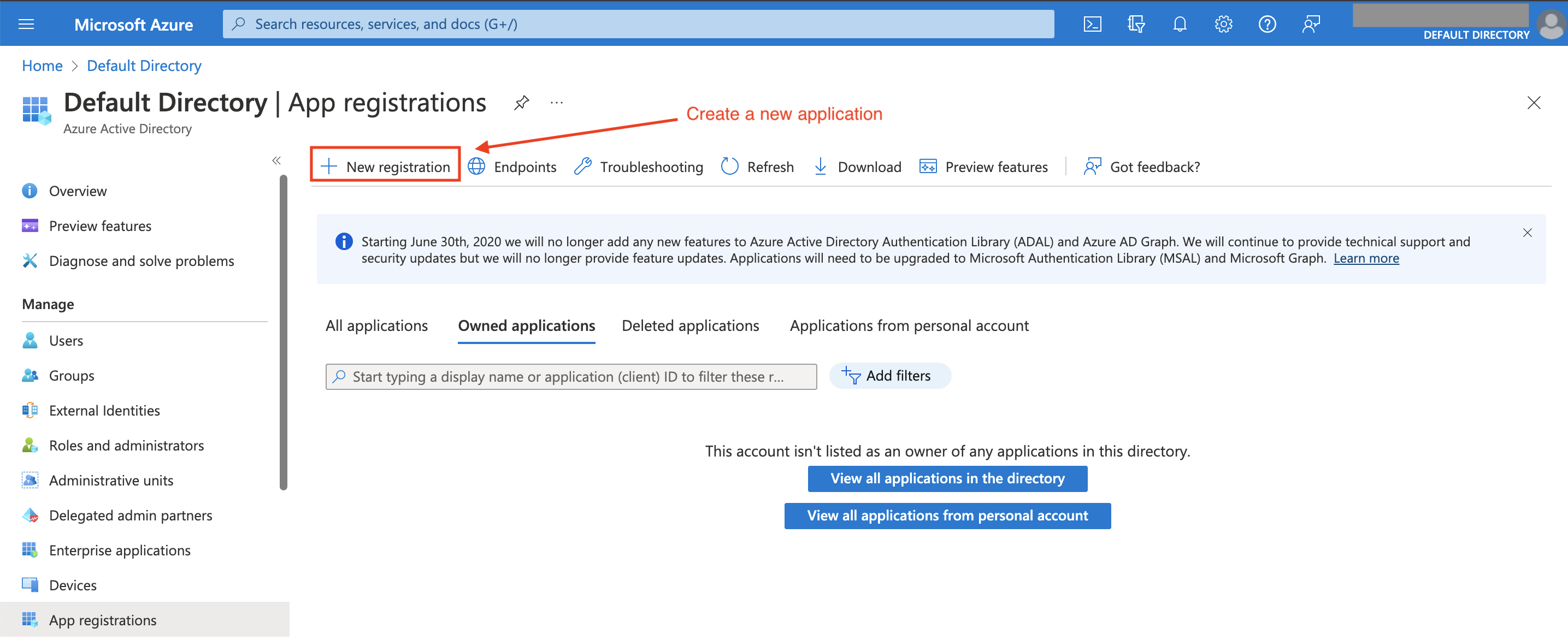The width and height of the screenshot is (1568, 640).
Task: Download the app registrations list
Action: click(x=857, y=167)
